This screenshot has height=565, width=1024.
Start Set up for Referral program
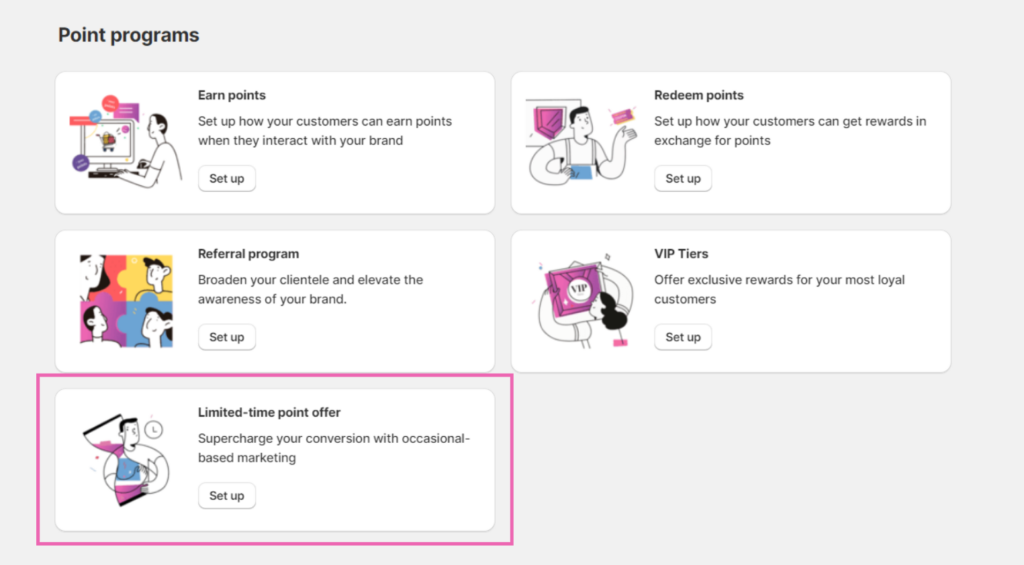[227, 337]
